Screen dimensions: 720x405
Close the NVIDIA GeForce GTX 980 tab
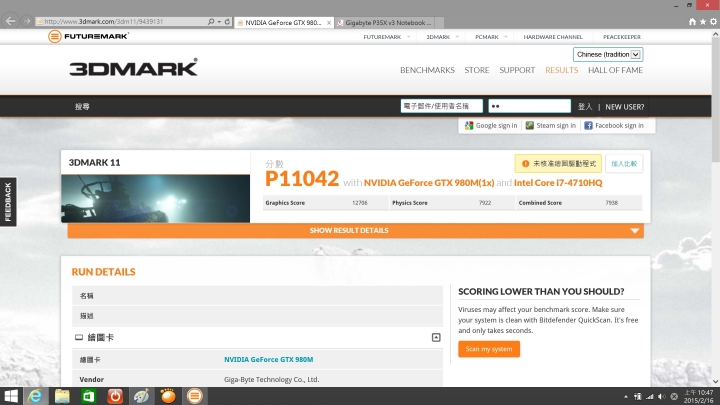pyautogui.click(x=329, y=22)
